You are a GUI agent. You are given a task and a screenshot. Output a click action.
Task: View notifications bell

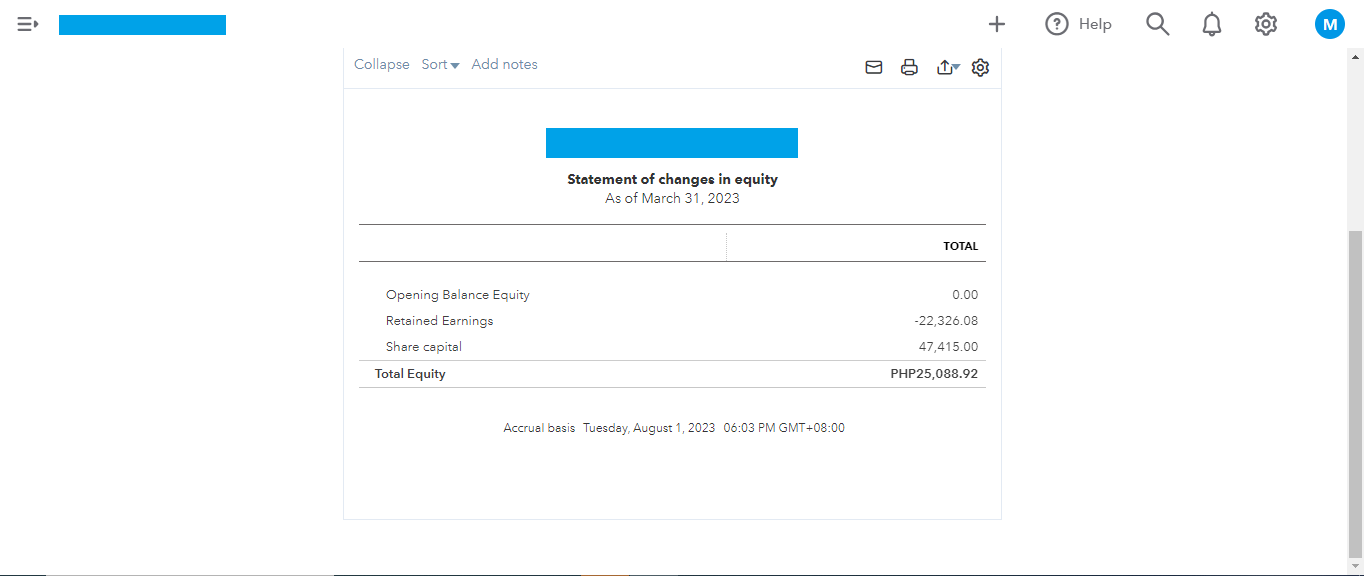1212,24
